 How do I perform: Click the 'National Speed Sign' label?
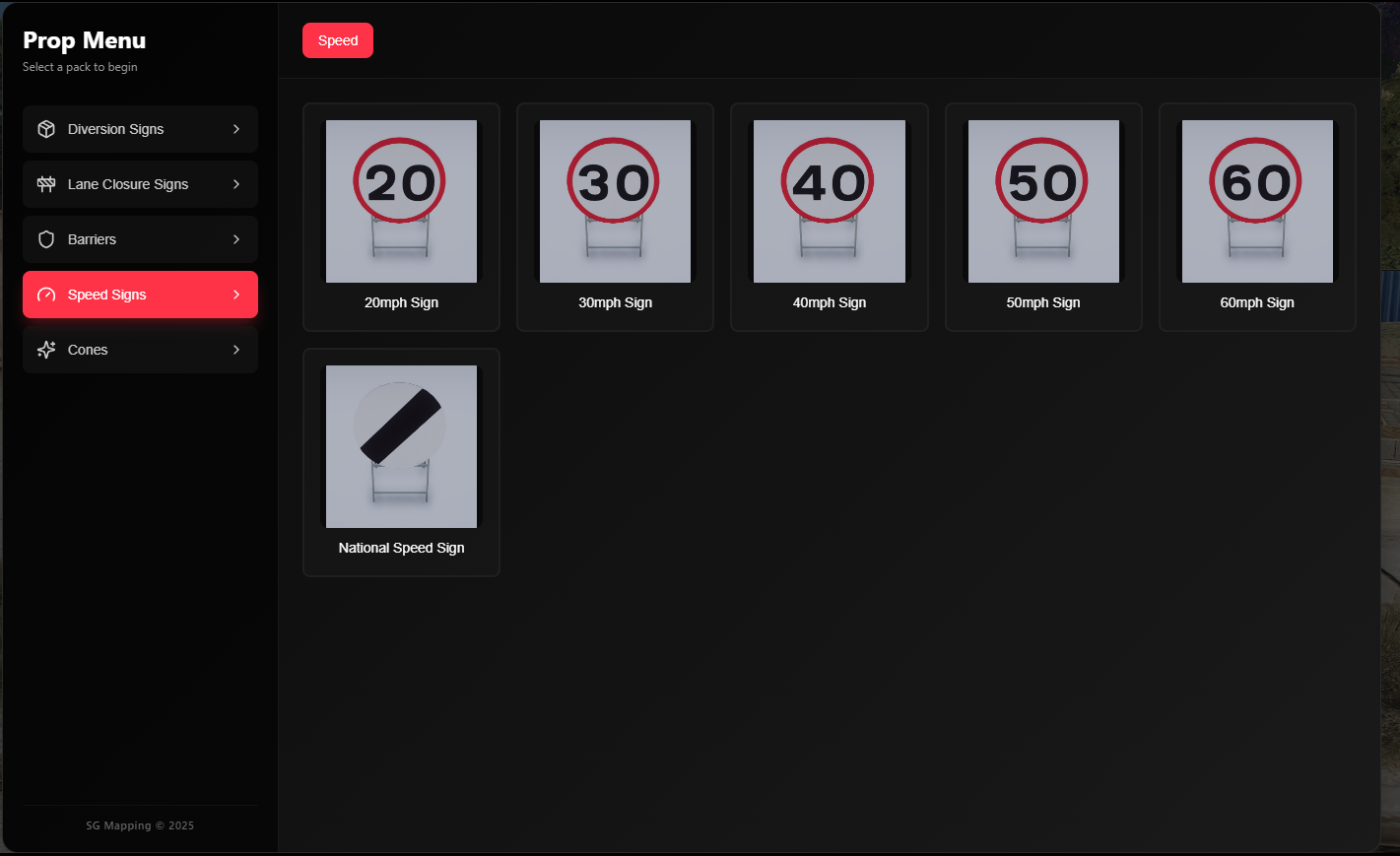click(x=401, y=548)
